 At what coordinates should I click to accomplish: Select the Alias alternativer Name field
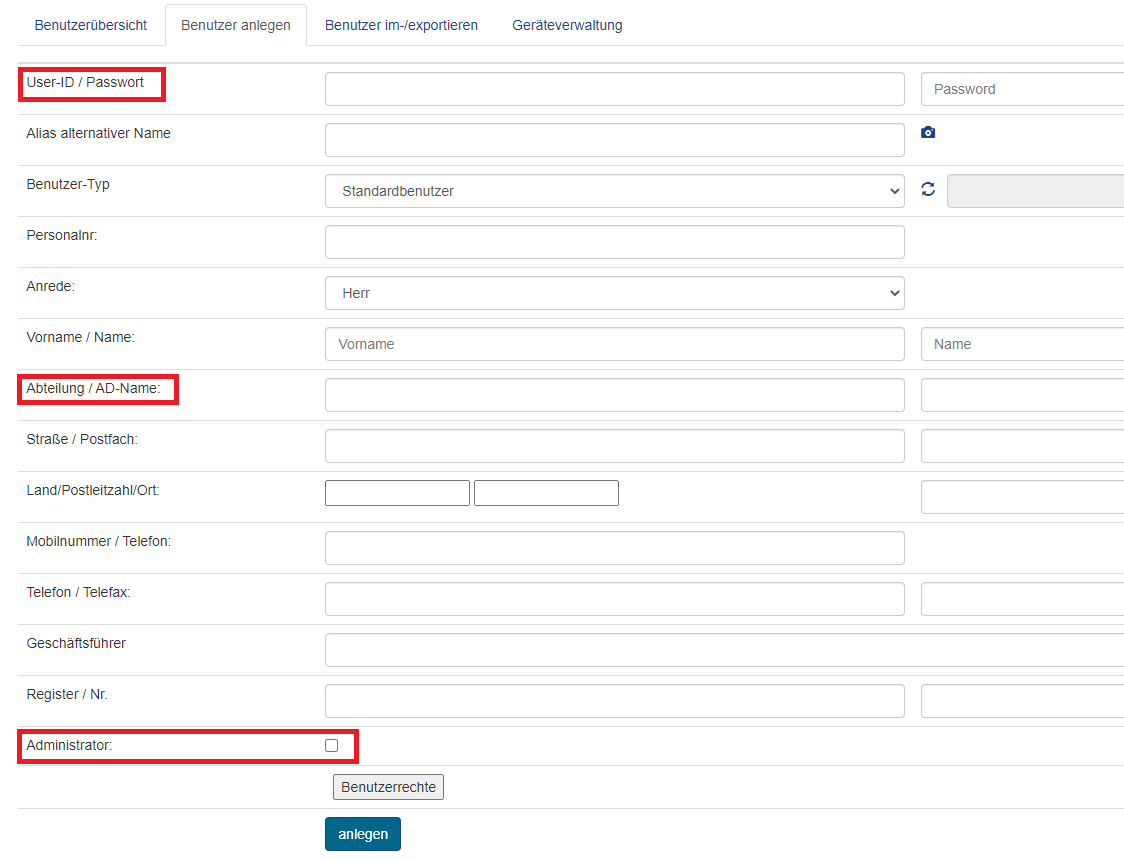point(614,140)
